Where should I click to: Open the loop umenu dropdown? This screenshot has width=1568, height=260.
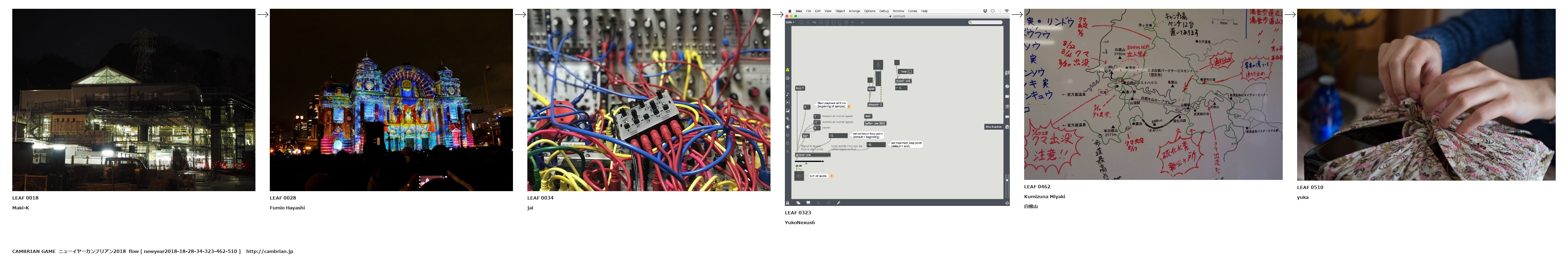(x=903, y=71)
